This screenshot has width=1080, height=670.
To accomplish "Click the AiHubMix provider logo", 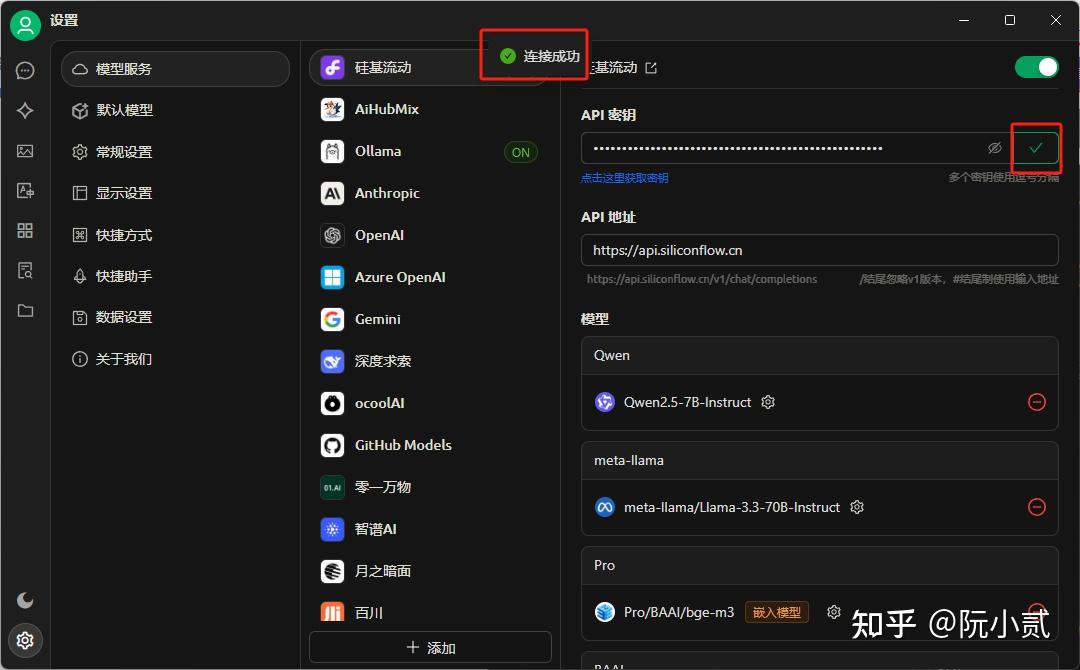I will point(333,109).
